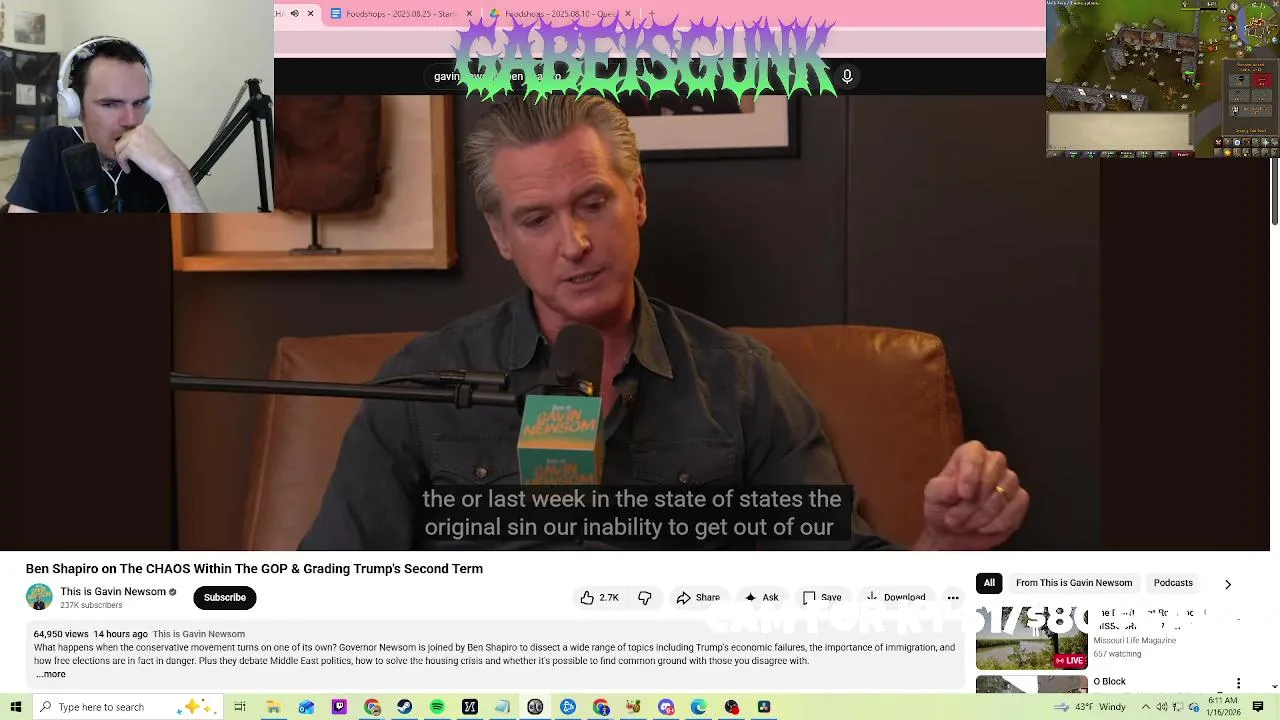The width and height of the screenshot is (1280, 720).
Task: Select the All filter chip
Action: tap(989, 583)
